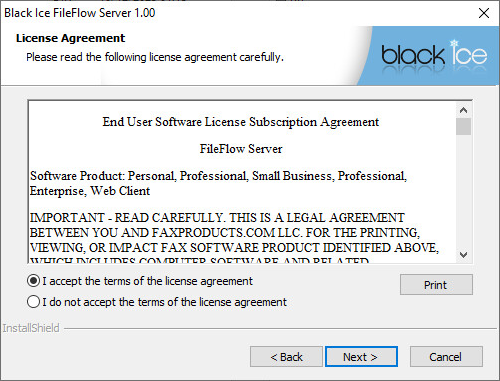Go to the previous step with Back
This screenshot has width=500, height=381.
[x=286, y=357]
